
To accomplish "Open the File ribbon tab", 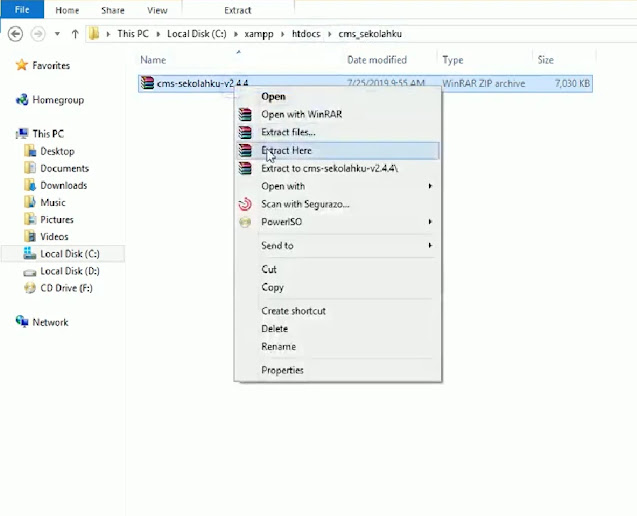I will [x=22, y=9].
